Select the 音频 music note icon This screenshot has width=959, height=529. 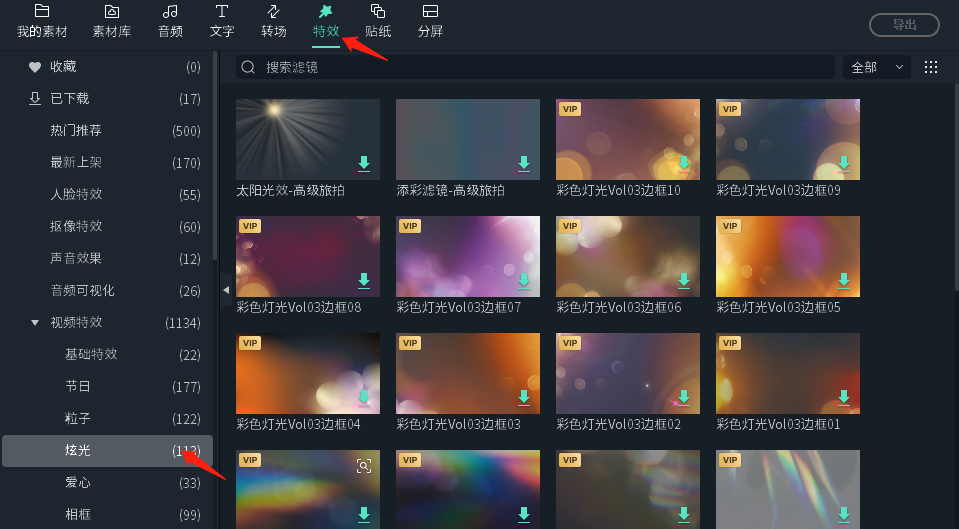[x=170, y=11]
